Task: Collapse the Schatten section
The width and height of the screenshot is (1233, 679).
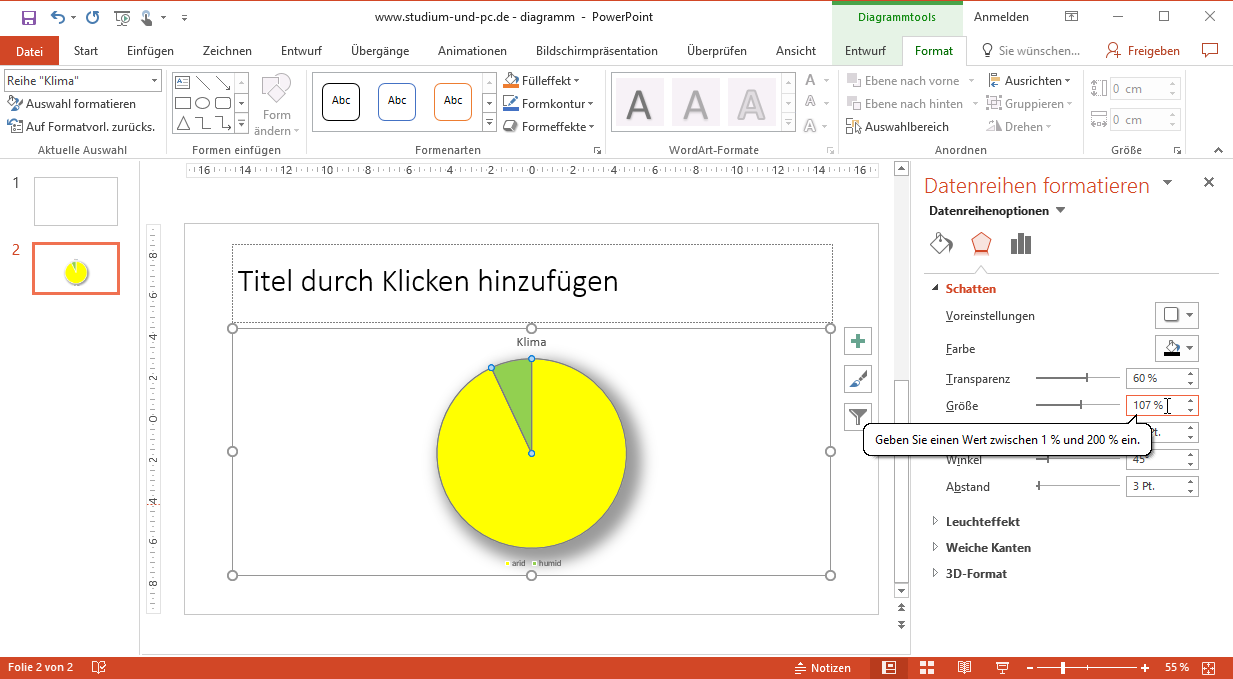Action: click(936, 288)
